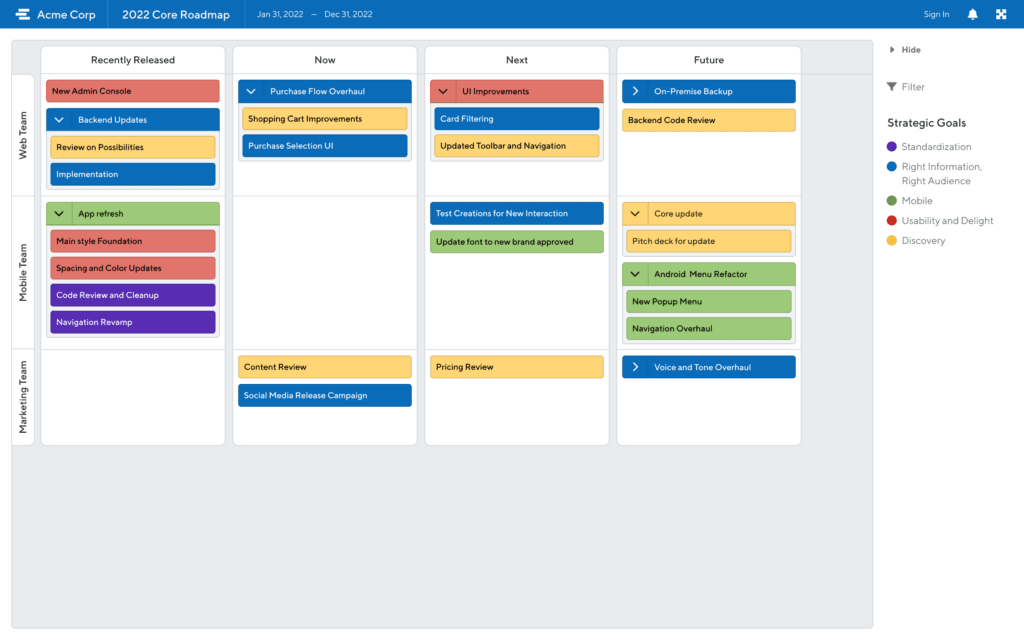Collapse the Purchase Flow Overhaul group

(x=251, y=90)
